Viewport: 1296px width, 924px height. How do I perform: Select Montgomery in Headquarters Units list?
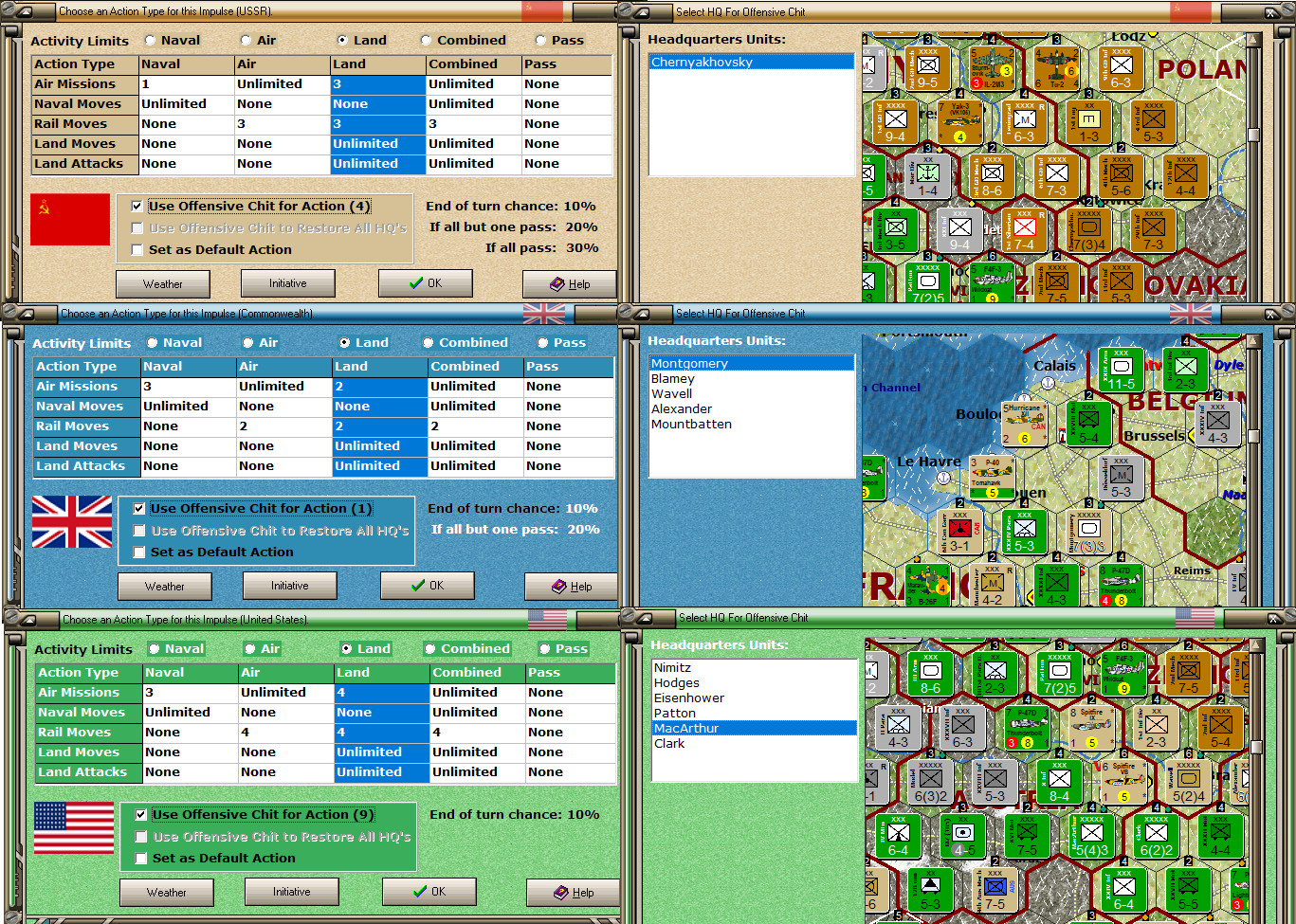tap(689, 364)
